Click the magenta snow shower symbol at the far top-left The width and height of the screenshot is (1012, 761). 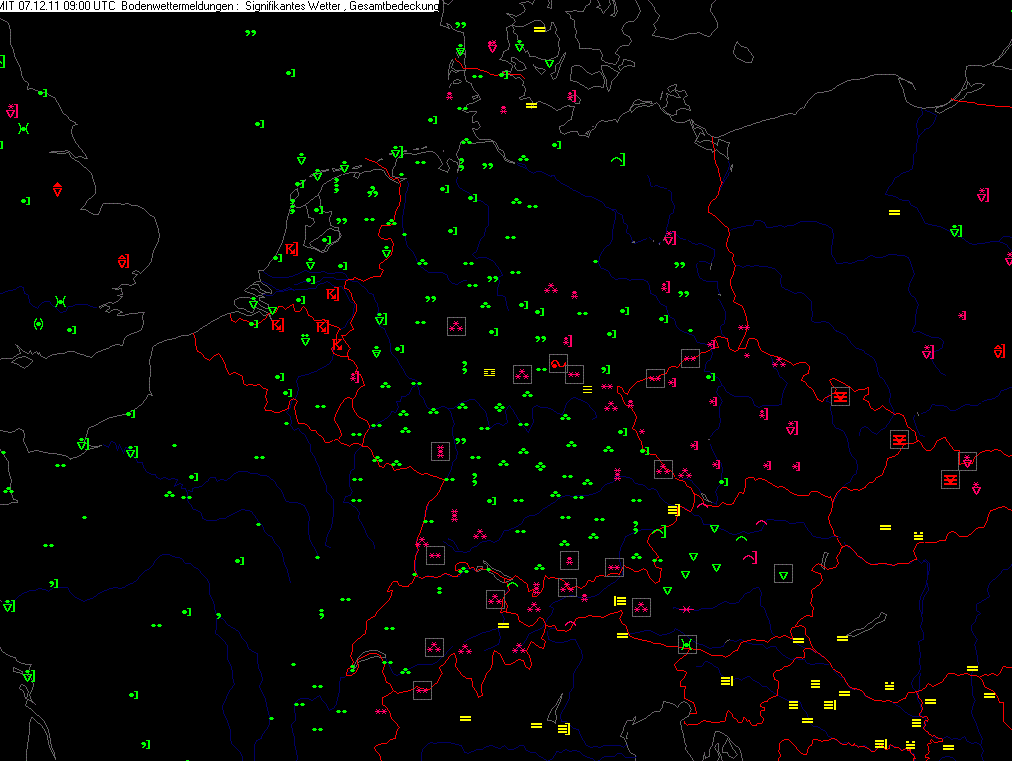coord(12,110)
